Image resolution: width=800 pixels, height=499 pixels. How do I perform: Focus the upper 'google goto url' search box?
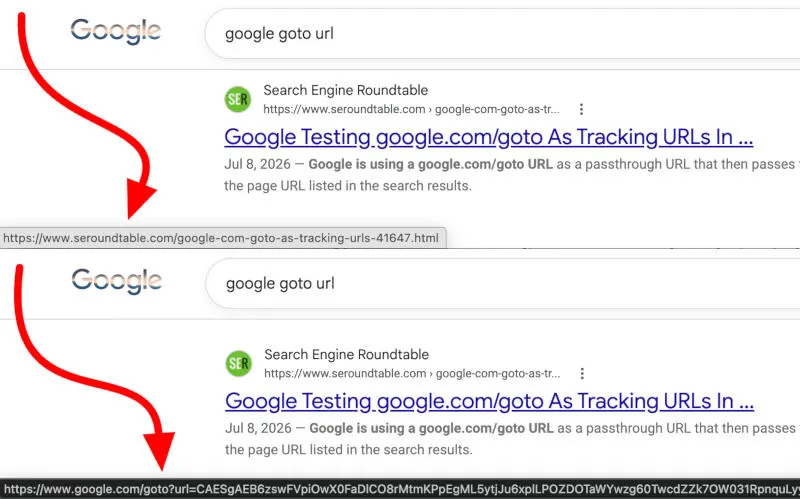pos(502,34)
